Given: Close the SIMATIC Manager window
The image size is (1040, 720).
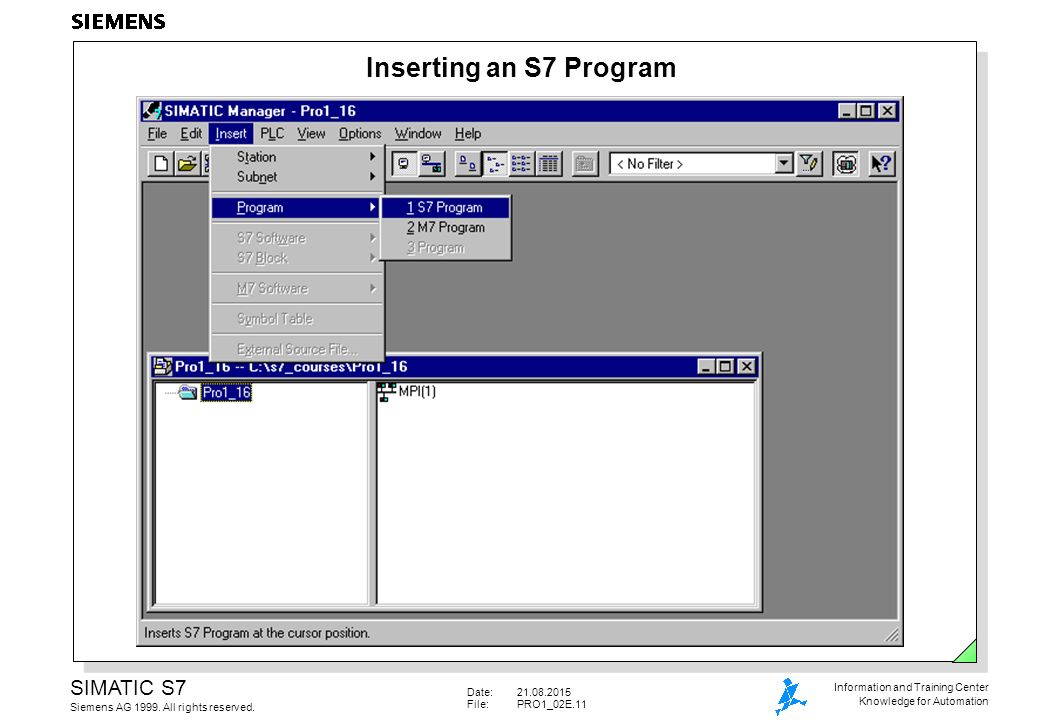Looking at the screenshot, I should (887, 111).
